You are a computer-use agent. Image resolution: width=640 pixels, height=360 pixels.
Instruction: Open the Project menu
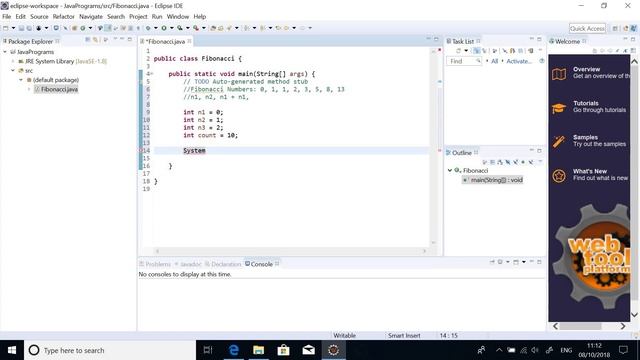pos(138,17)
